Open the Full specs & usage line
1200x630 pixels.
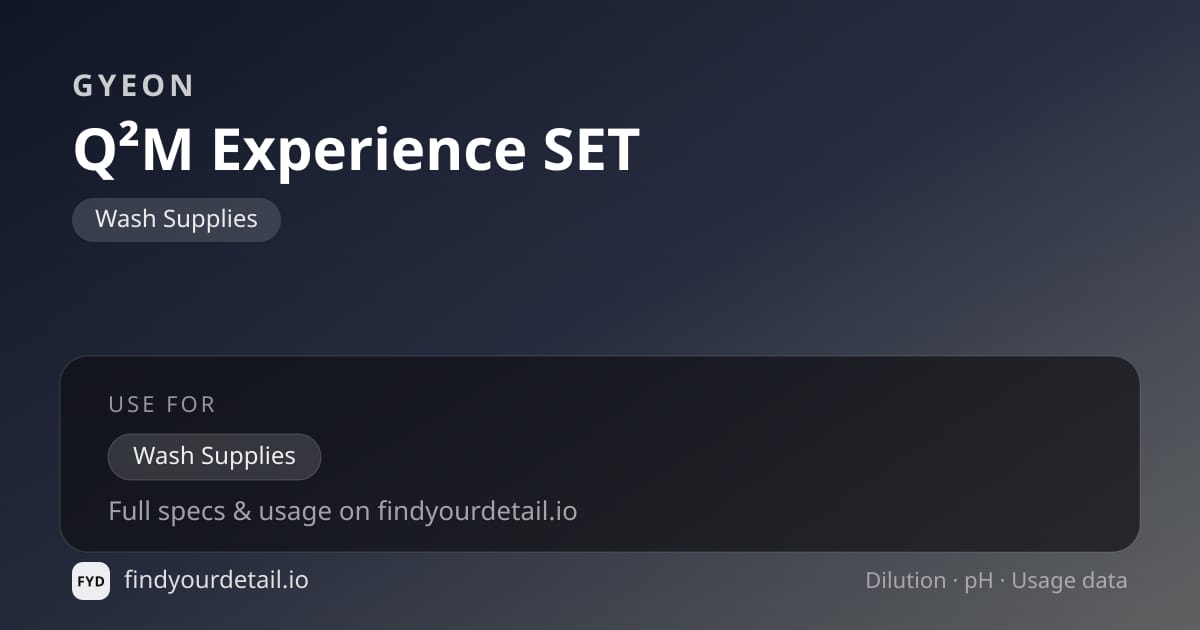[343, 511]
